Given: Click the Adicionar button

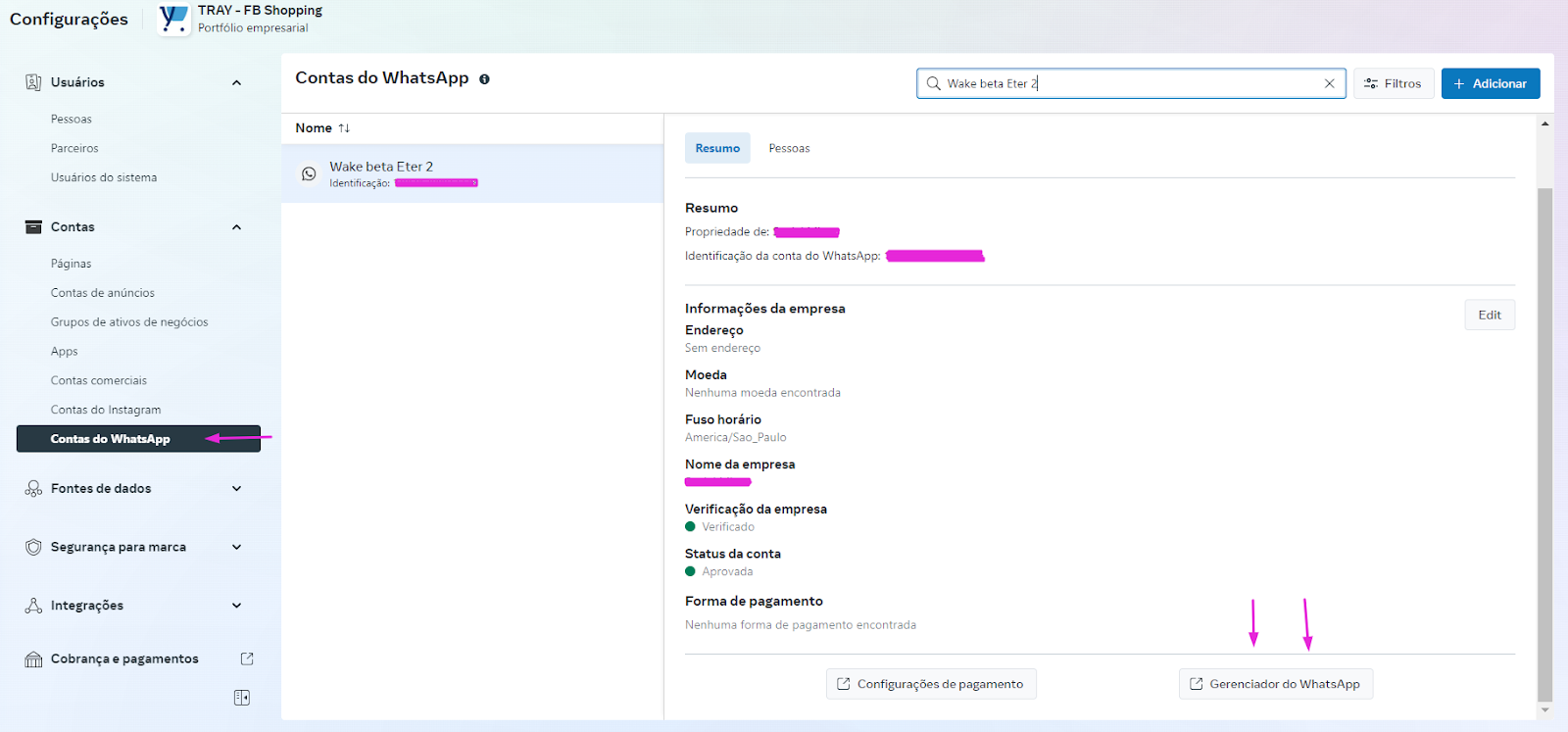Looking at the screenshot, I should tap(1490, 84).
